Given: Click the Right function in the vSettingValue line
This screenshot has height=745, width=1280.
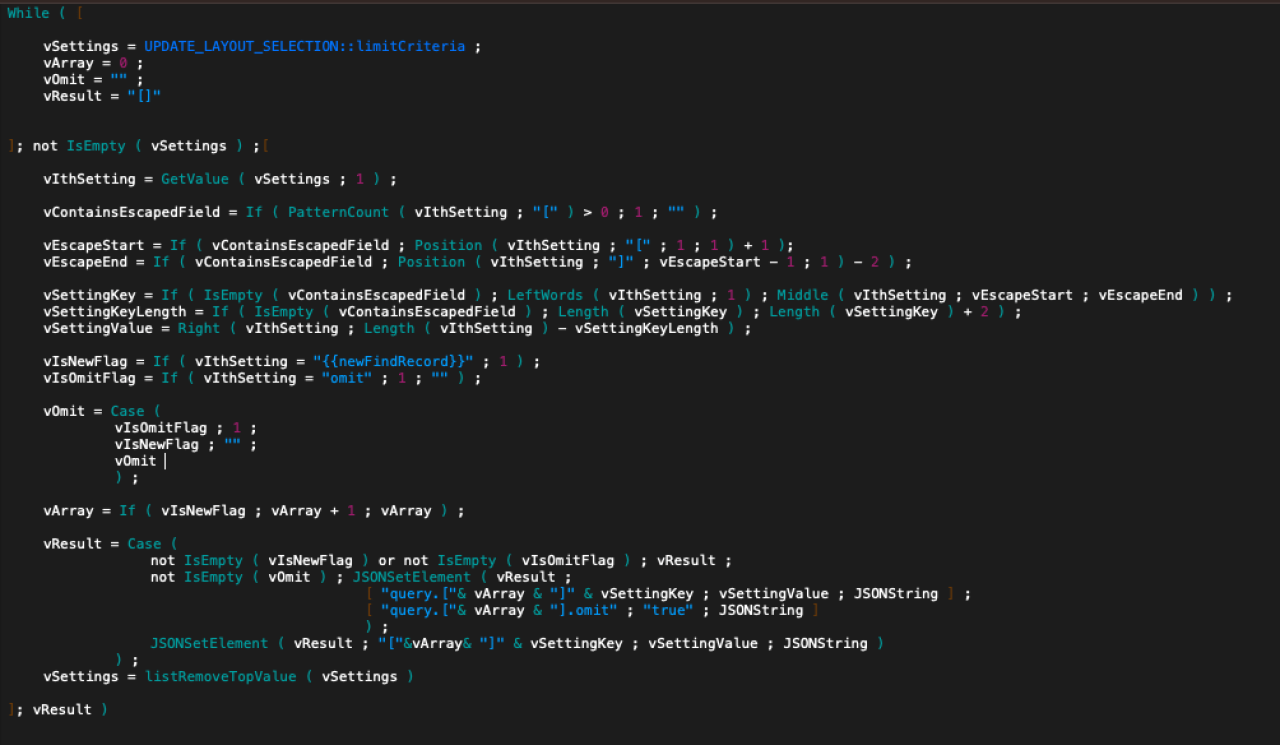Looking at the screenshot, I should pyautogui.click(x=199, y=328).
